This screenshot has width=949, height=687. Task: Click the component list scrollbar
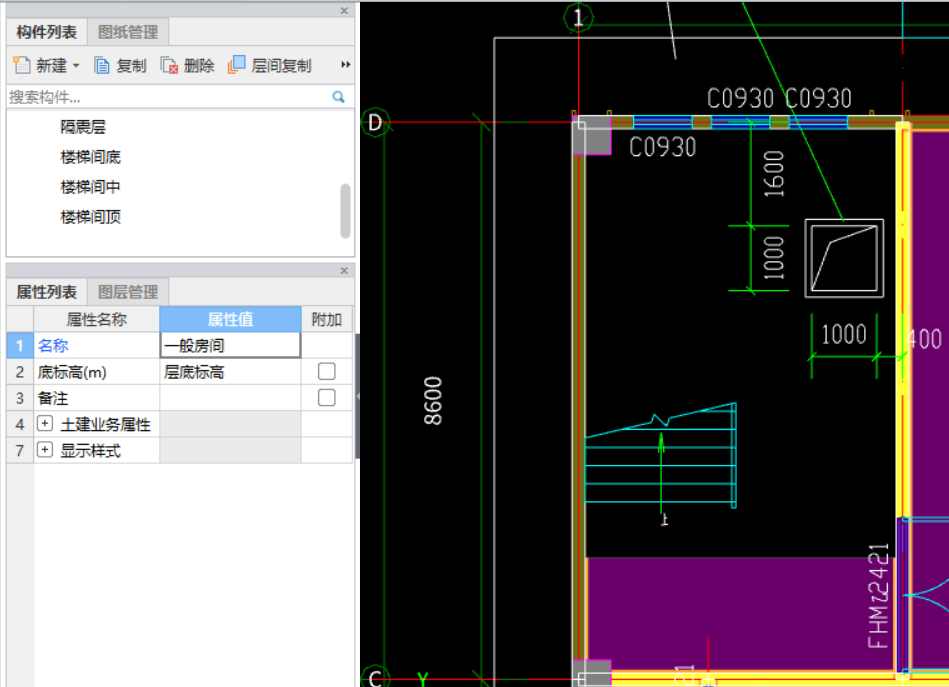click(x=346, y=211)
